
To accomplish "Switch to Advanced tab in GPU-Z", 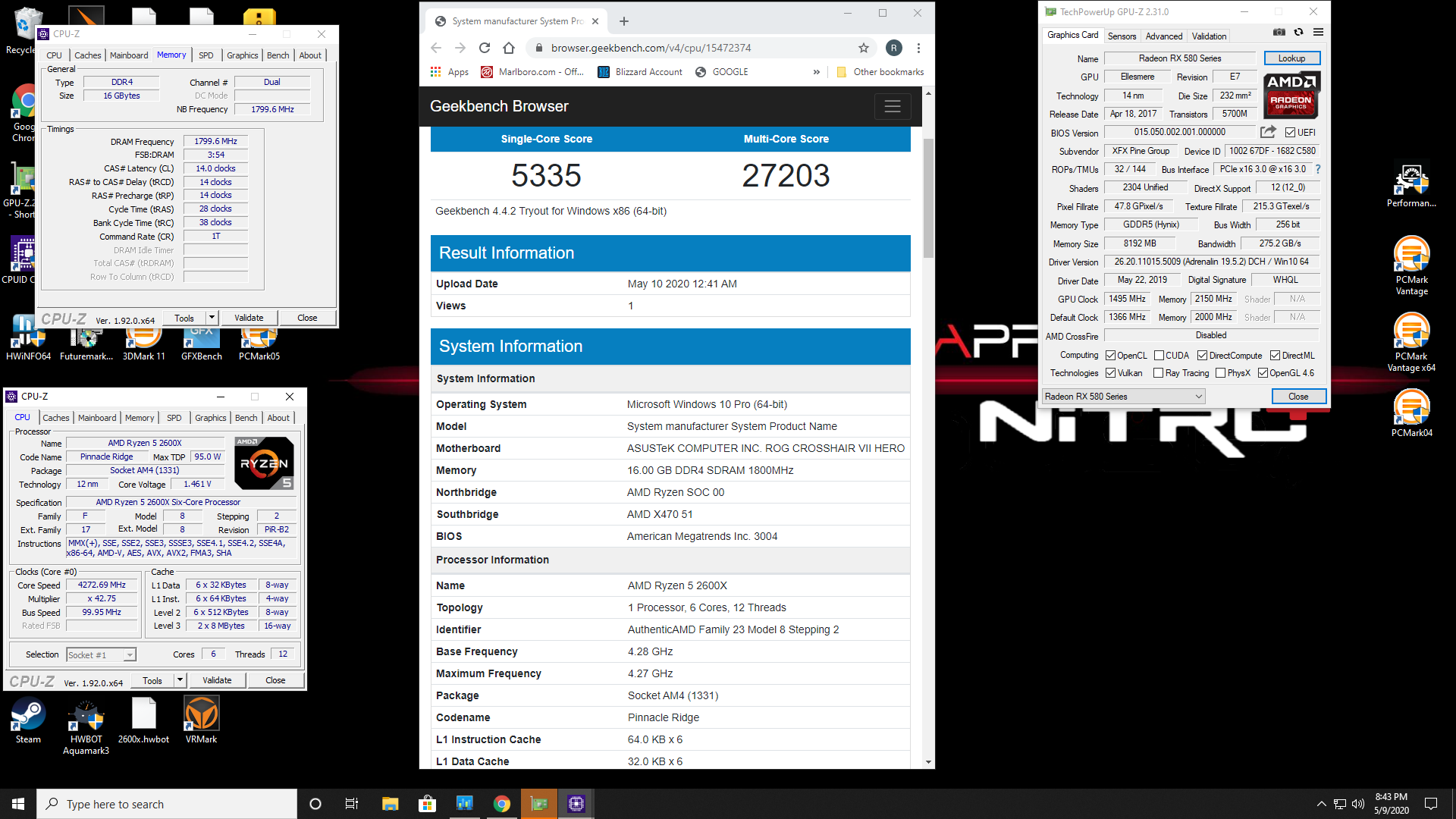I will tap(1163, 36).
